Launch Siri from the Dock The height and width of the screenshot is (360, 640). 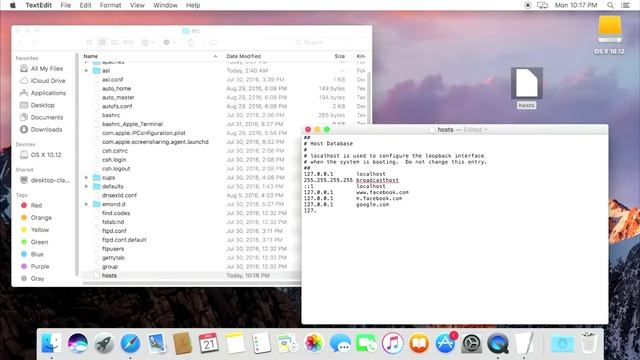coord(78,343)
